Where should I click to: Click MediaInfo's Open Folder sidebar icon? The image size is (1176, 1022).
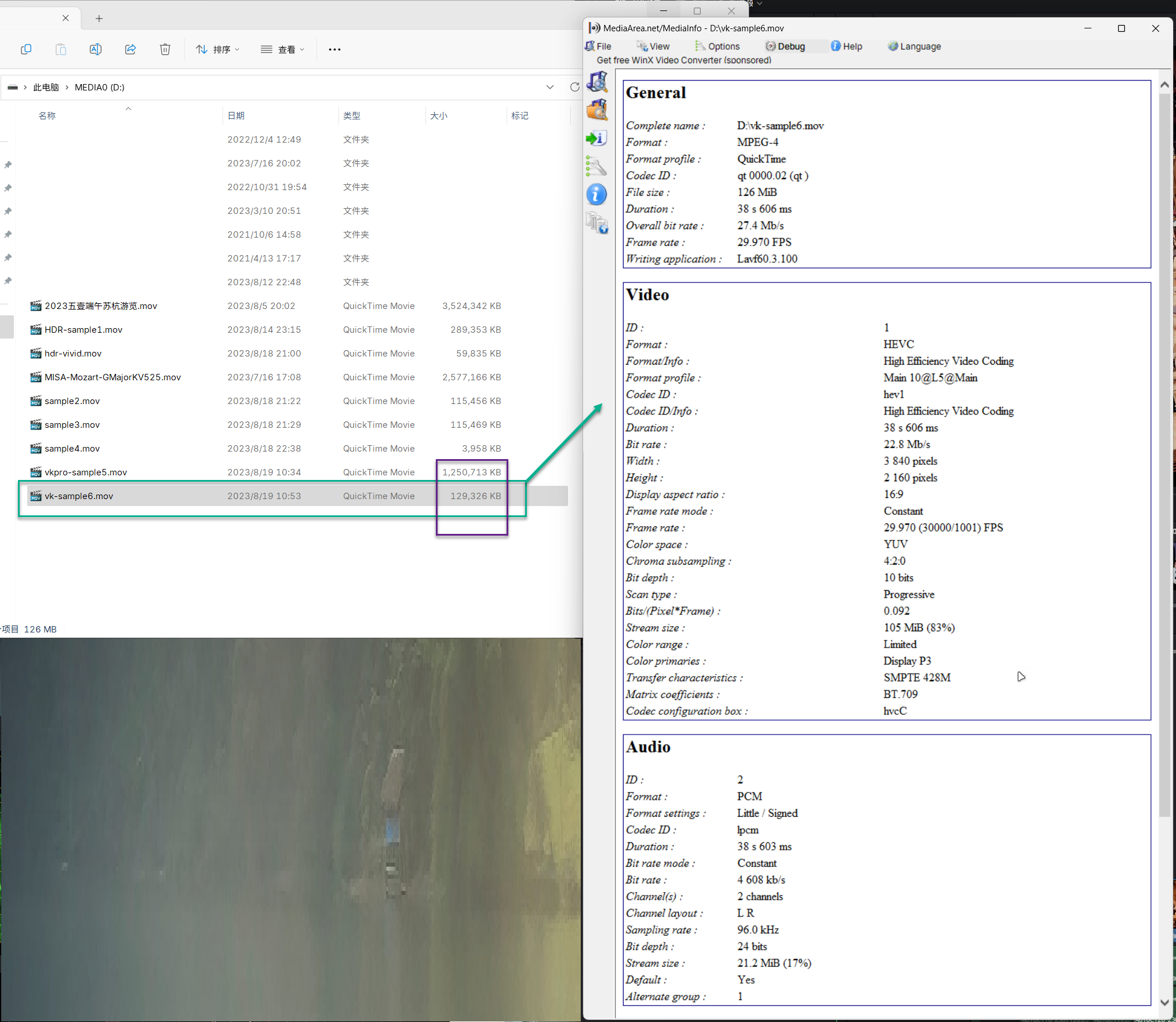tap(596, 110)
